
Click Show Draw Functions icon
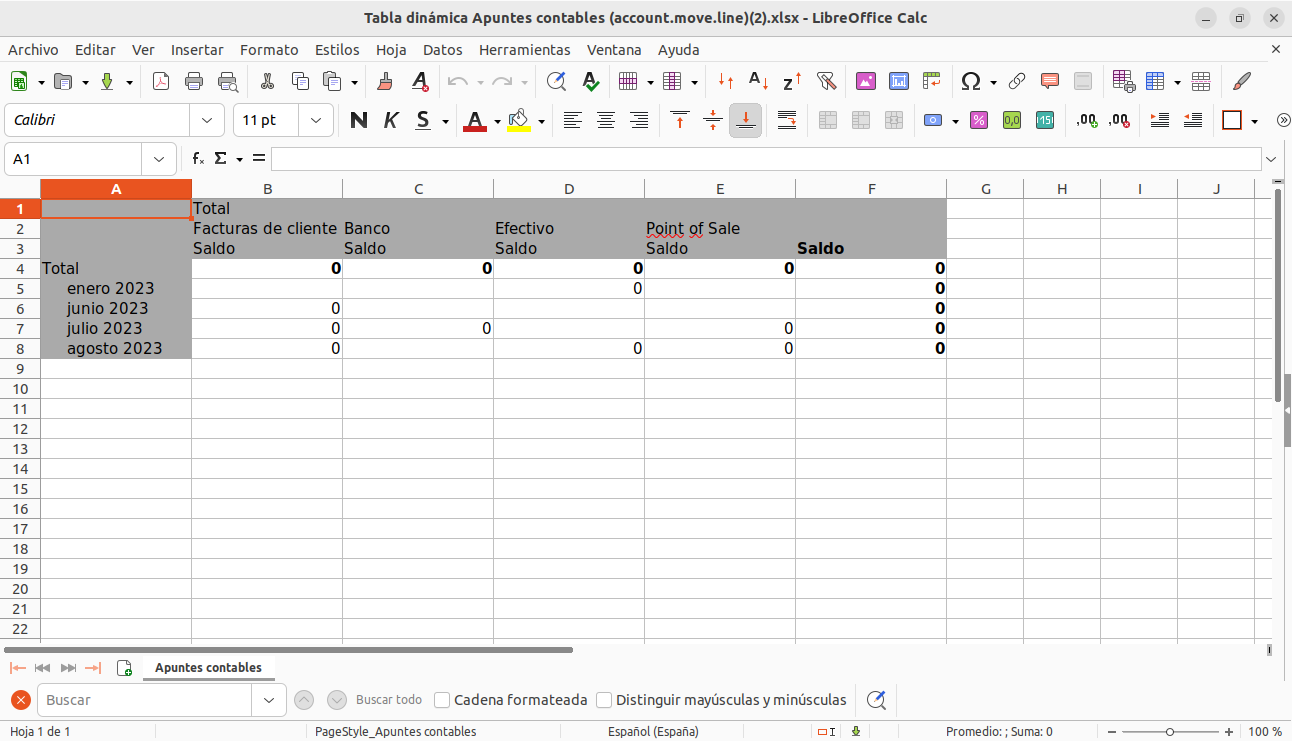coord(1242,82)
